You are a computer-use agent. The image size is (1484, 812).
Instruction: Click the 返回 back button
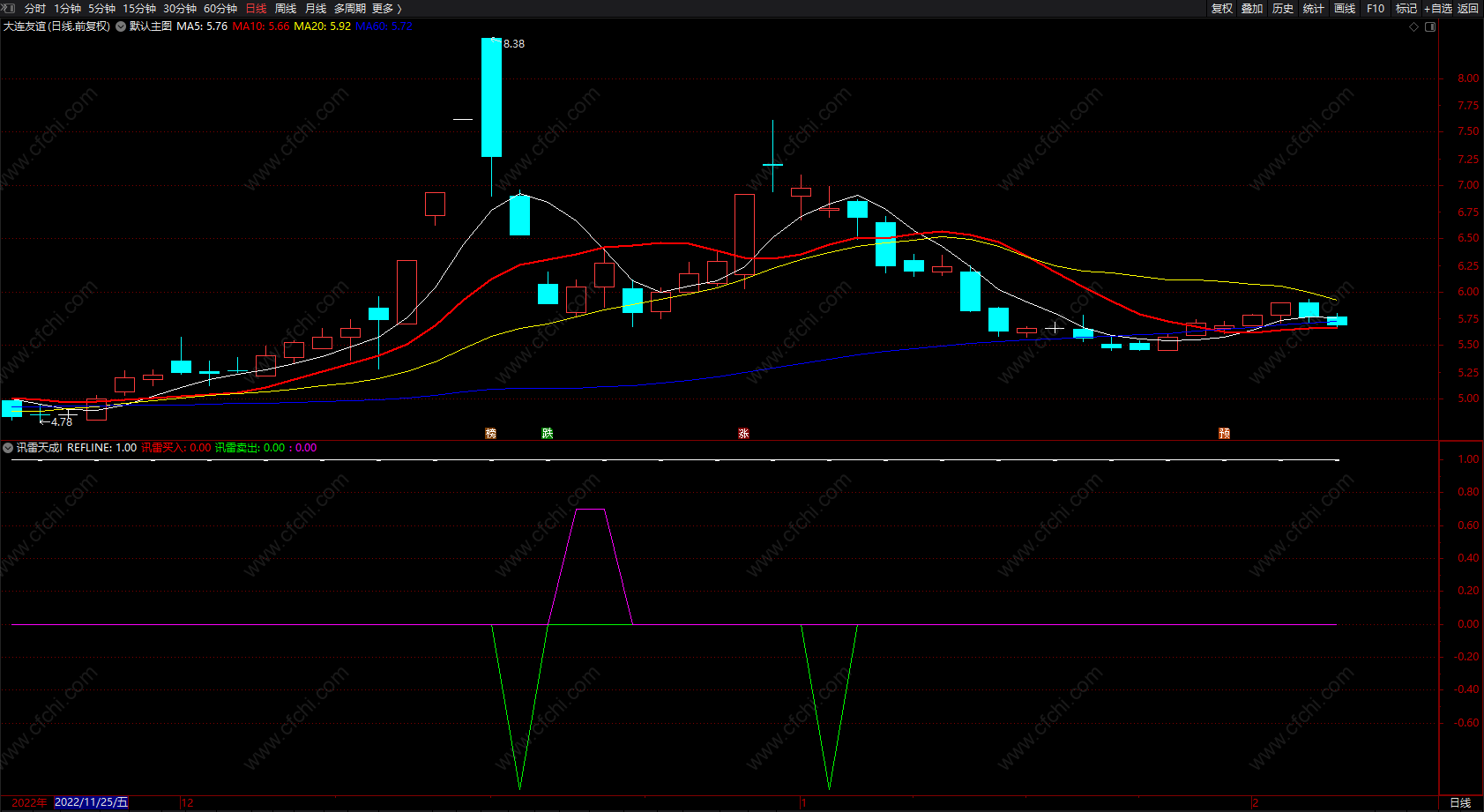[1468, 9]
